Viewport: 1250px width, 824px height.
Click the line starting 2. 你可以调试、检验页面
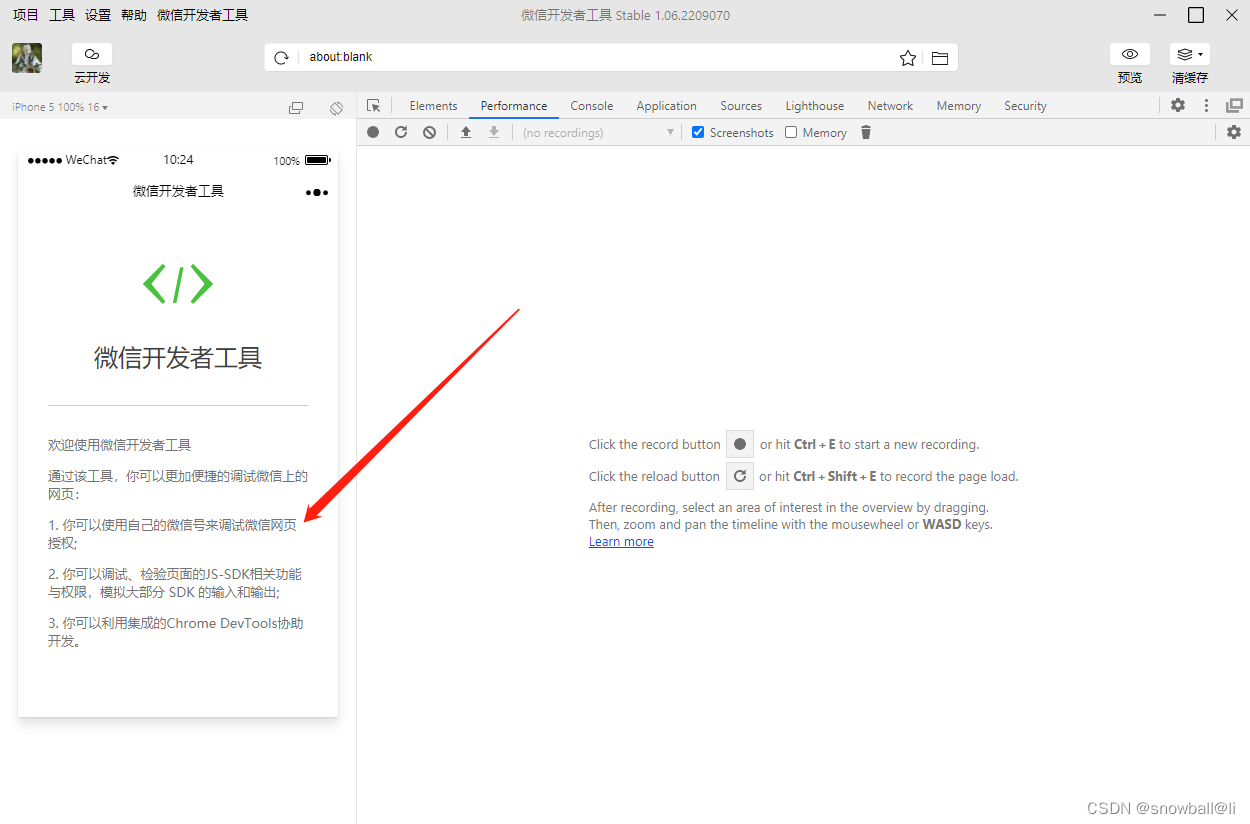click(175, 583)
